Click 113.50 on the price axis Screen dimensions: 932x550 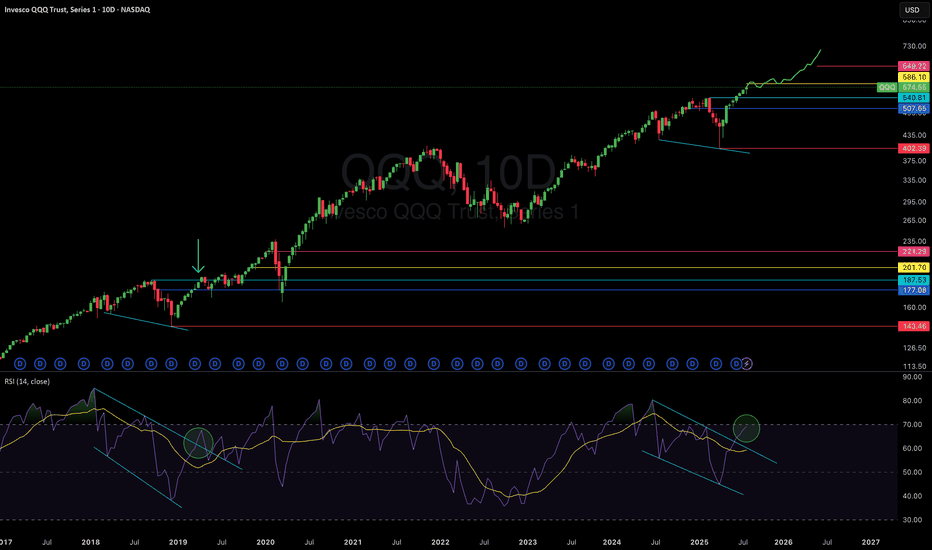click(x=914, y=366)
